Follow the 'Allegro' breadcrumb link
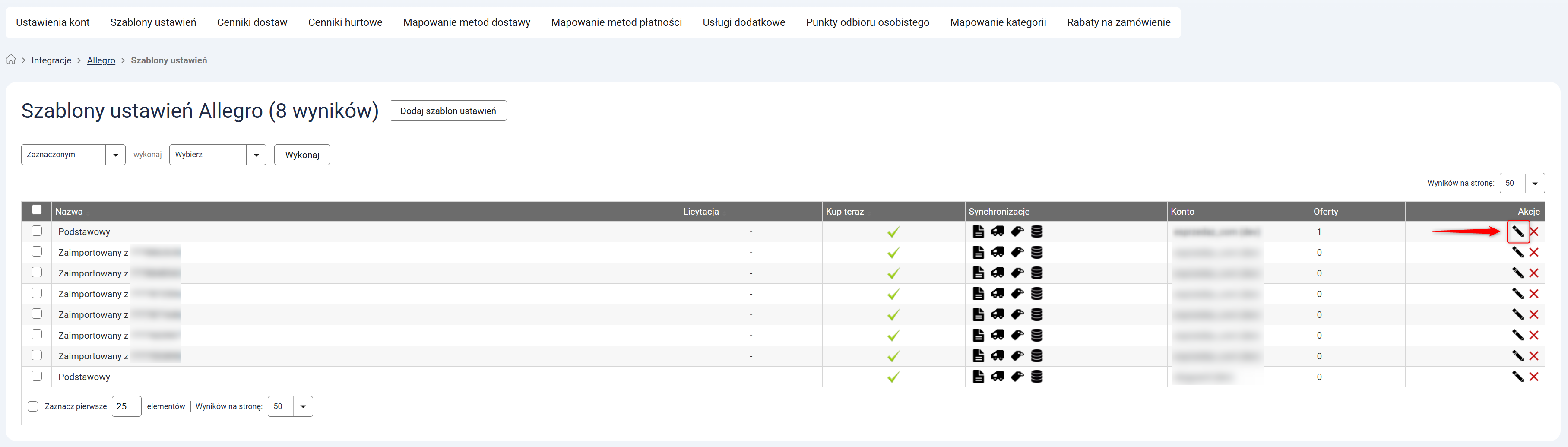The height and width of the screenshot is (447, 1568). point(101,60)
